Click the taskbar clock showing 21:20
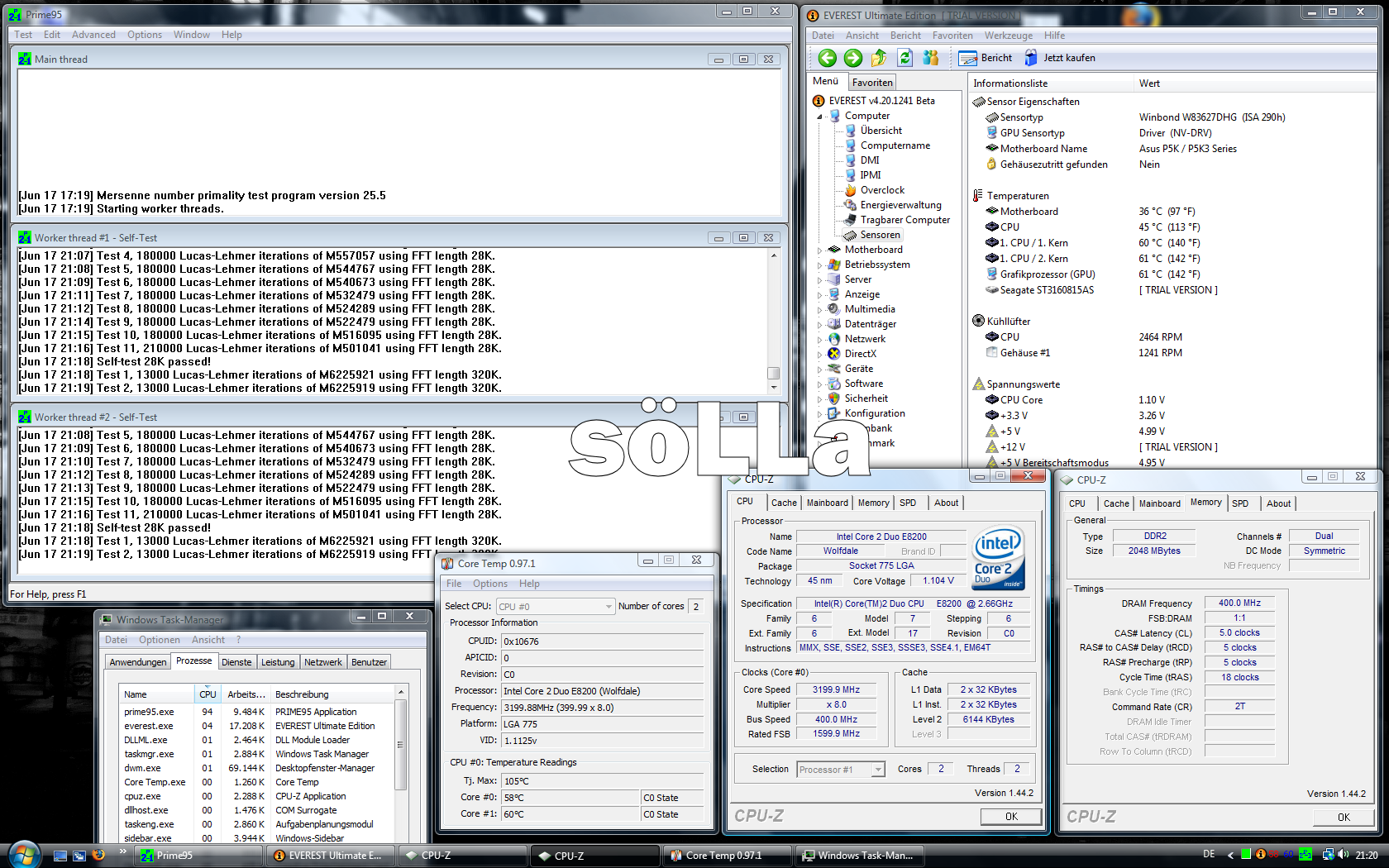This screenshot has height=868, width=1389. pos(1367,856)
